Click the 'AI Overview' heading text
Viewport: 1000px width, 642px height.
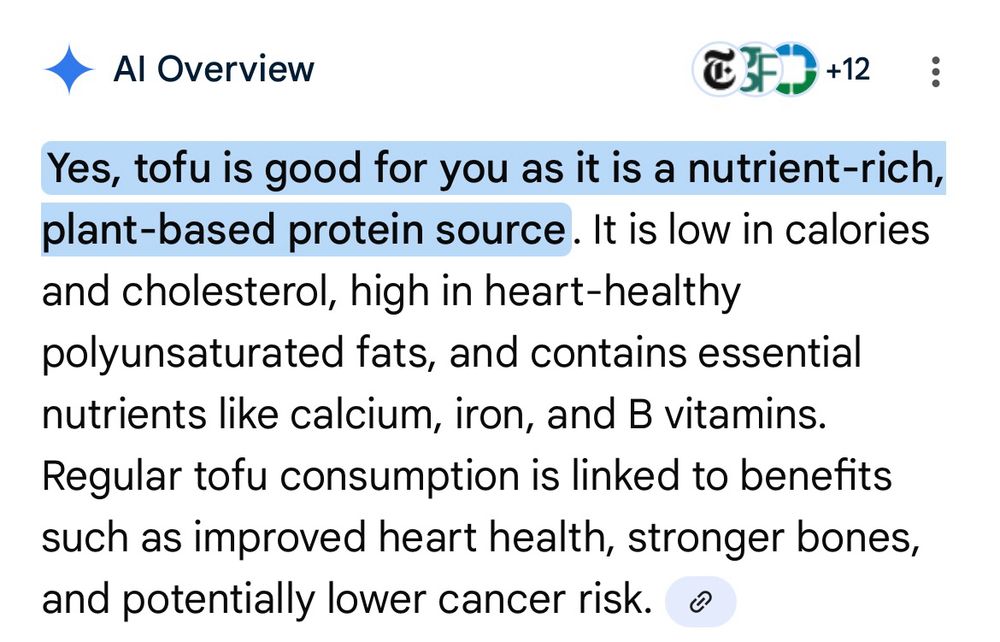[x=213, y=69]
